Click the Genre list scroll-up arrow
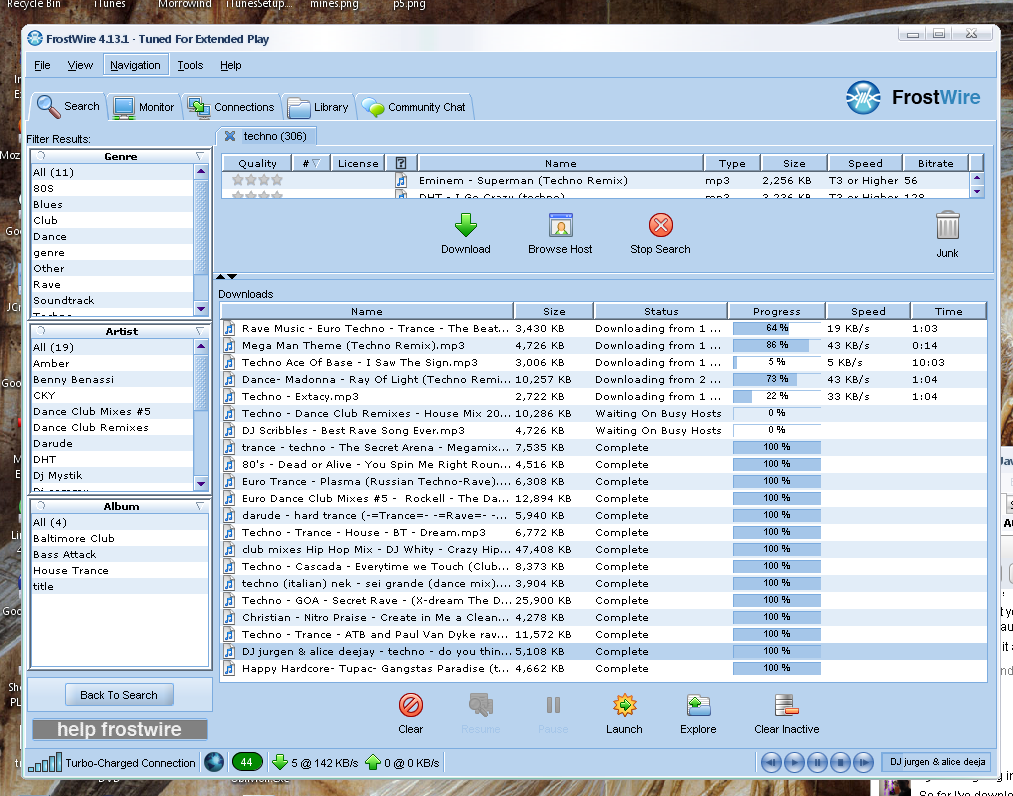This screenshot has height=796, width=1013. pyautogui.click(x=201, y=172)
